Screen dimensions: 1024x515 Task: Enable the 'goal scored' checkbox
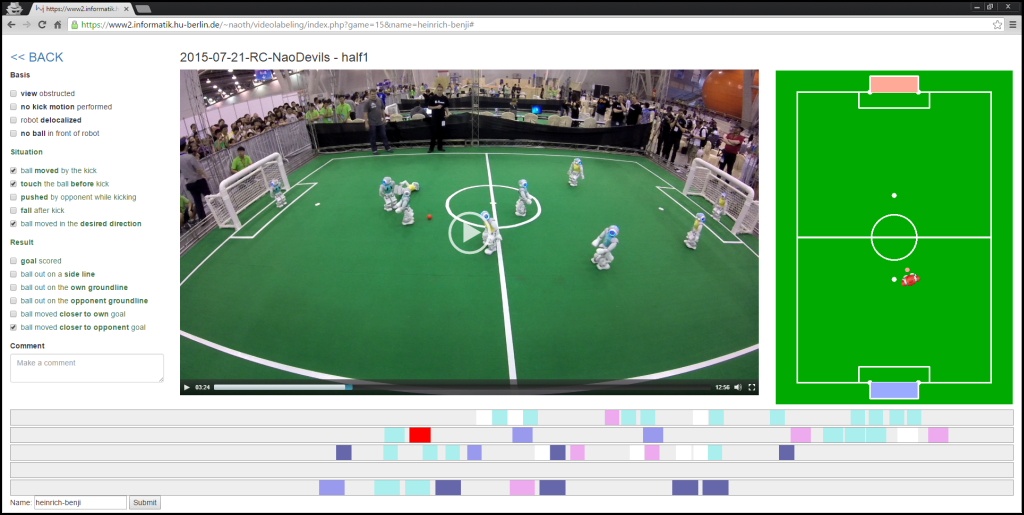[x=13, y=261]
